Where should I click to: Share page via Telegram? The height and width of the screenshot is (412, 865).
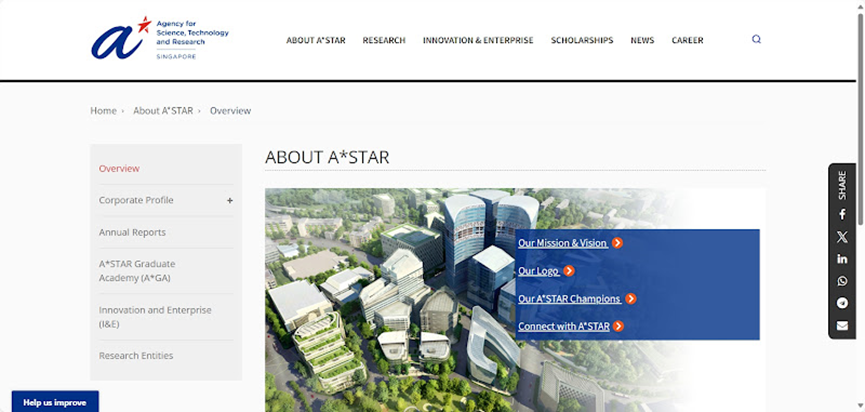(842, 303)
